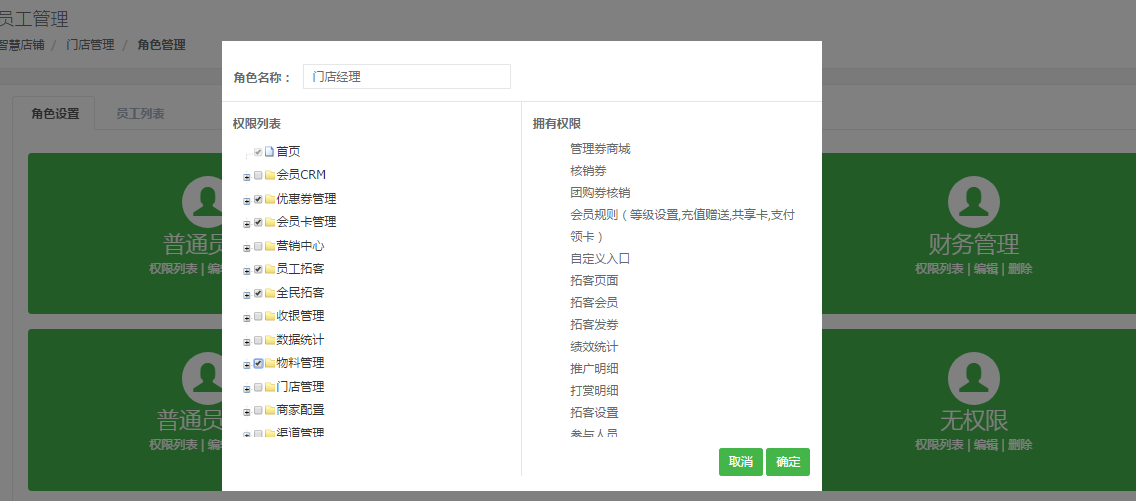Check the 商家配置 checkbox
This screenshot has height=501, width=1136.
pos(258,411)
